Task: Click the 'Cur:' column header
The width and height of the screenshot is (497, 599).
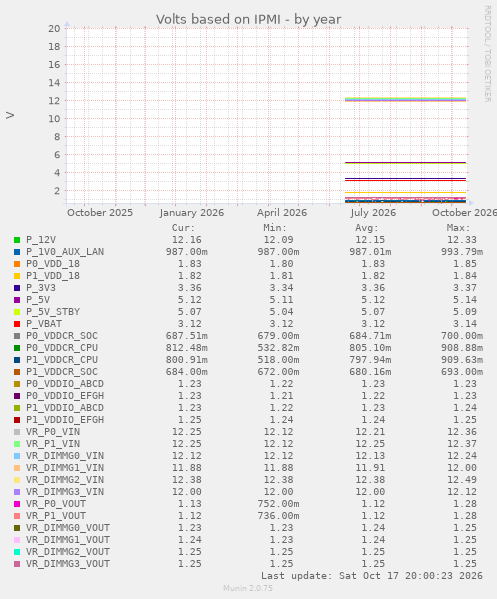Action: click(x=183, y=228)
